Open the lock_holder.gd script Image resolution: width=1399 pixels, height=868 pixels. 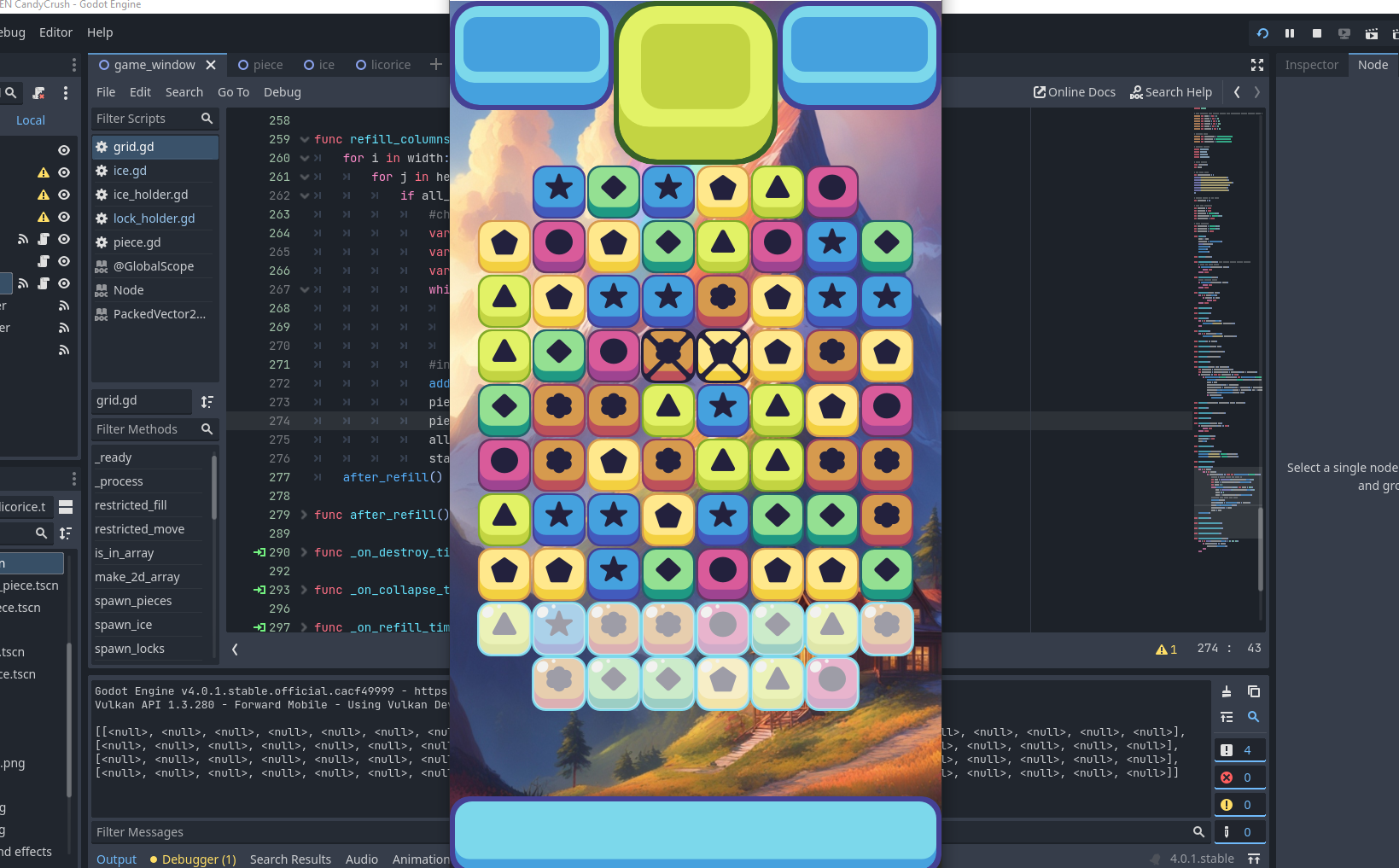click(x=154, y=218)
